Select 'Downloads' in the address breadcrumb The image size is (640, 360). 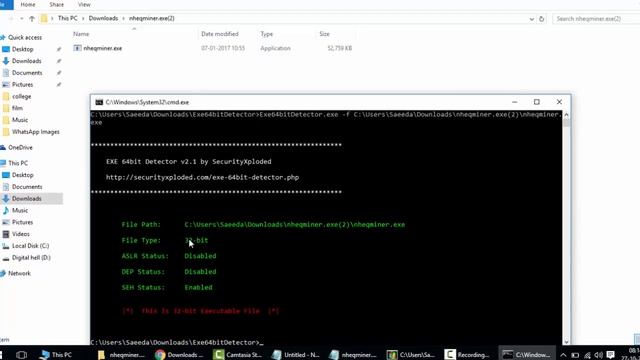click(x=103, y=18)
